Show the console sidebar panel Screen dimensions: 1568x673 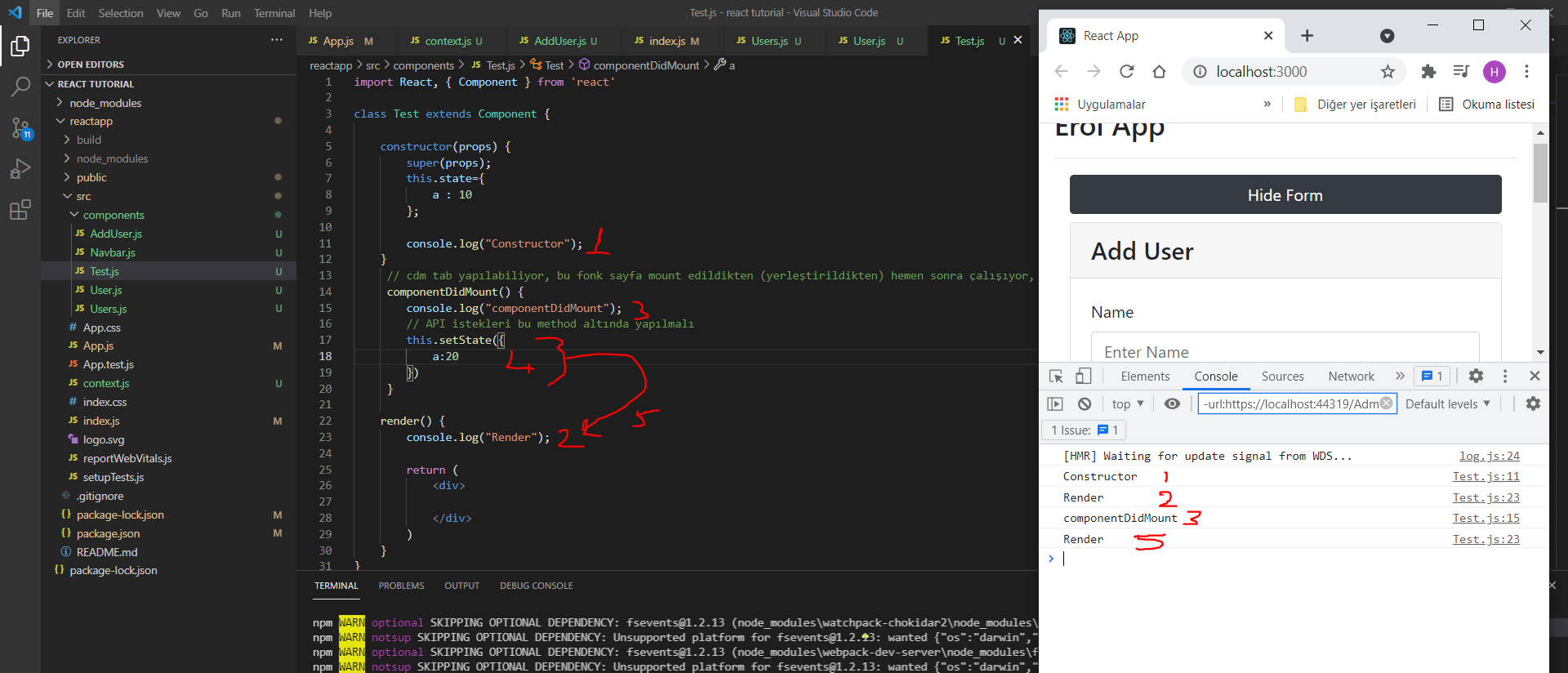(x=1055, y=404)
